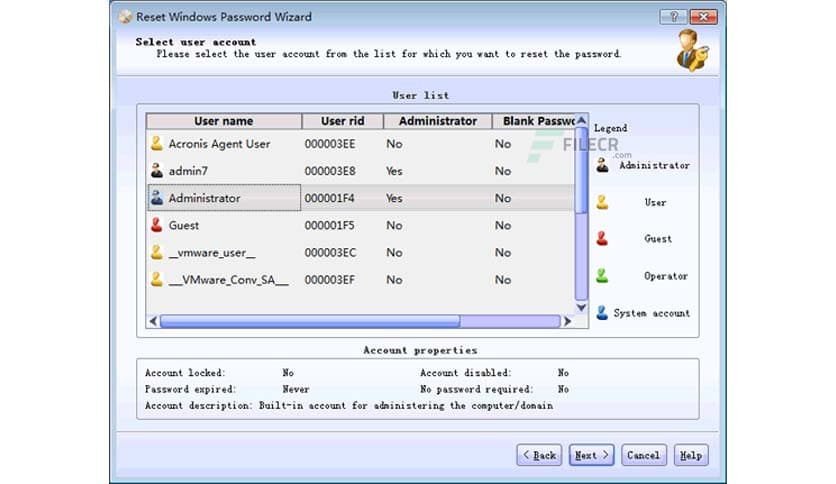The height and width of the screenshot is (484, 836).
Task: Click the user list vertical scrollbar thumb
Action: click(581, 170)
